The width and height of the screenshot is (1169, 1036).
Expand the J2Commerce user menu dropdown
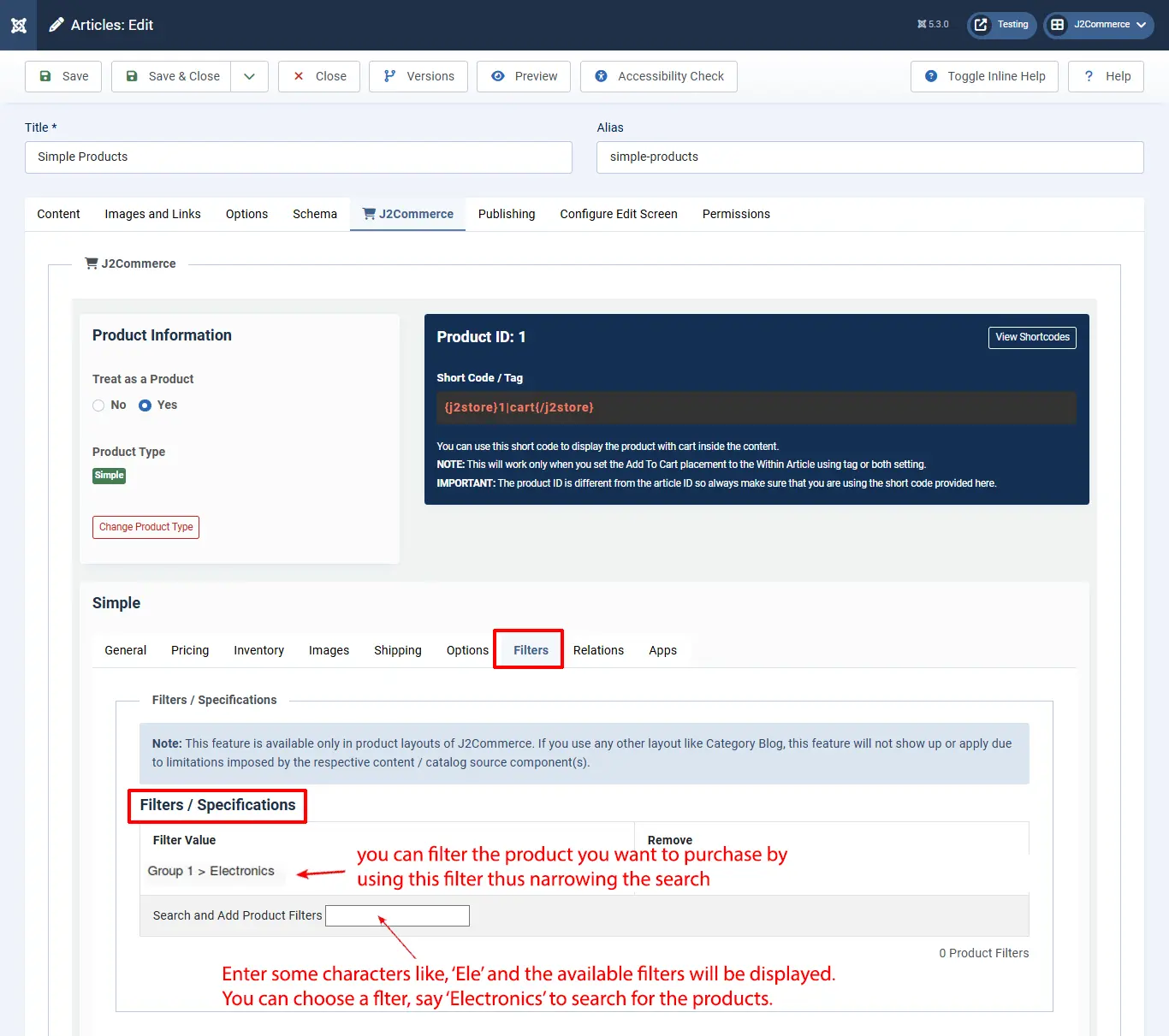click(x=1099, y=25)
